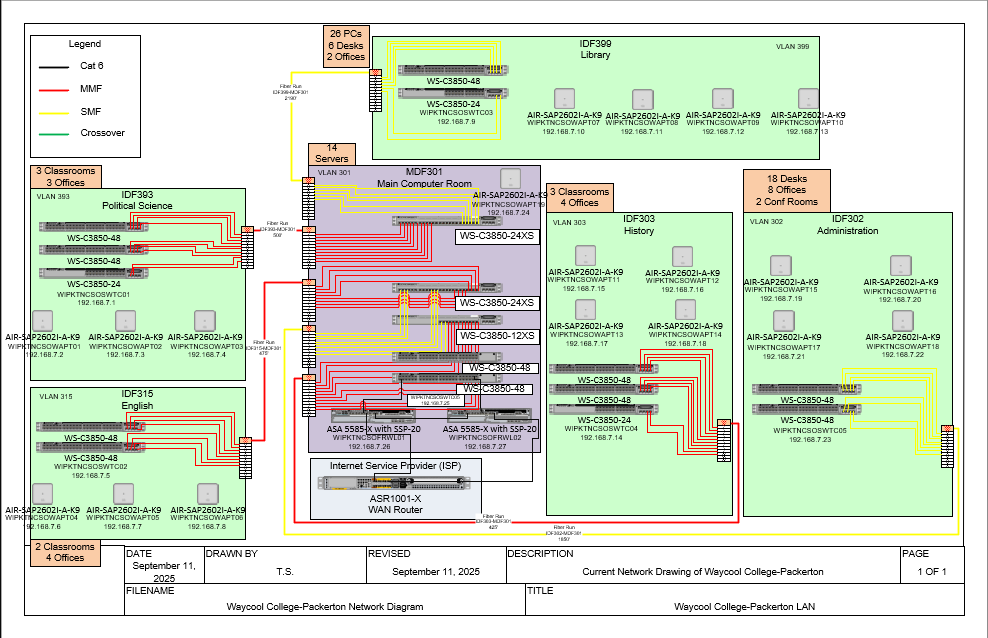The height and width of the screenshot is (638, 988).
Task: Pick the yellow SMF legend line
Action: pyautogui.click(x=54, y=113)
